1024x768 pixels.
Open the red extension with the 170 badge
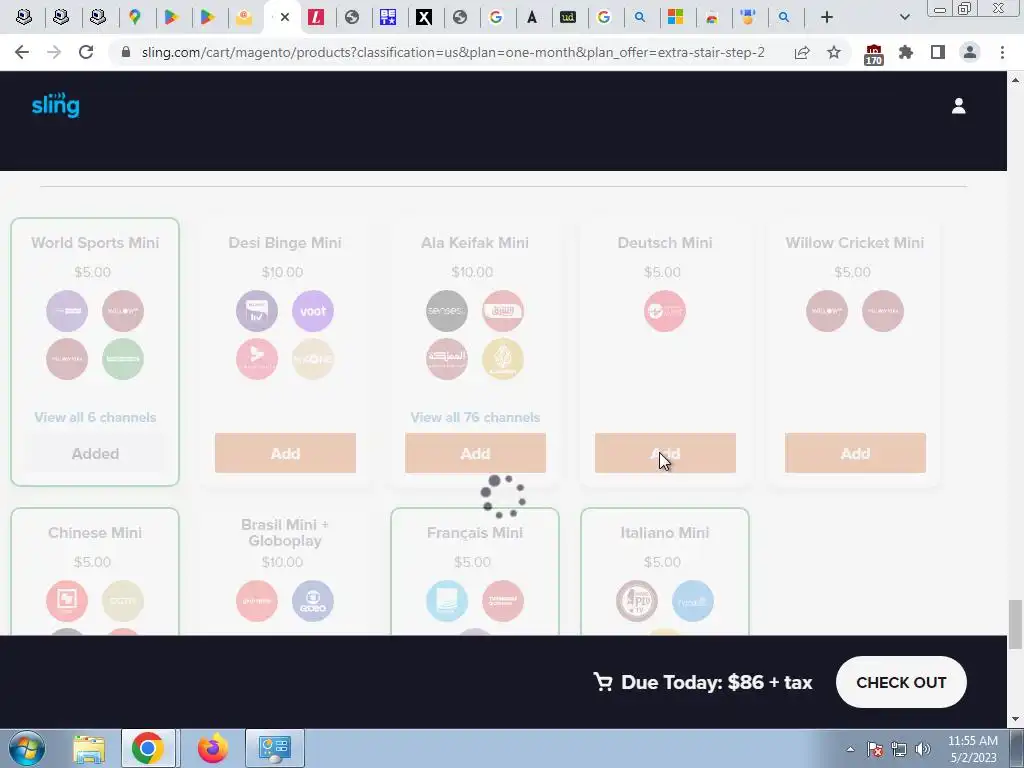click(x=873, y=54)
